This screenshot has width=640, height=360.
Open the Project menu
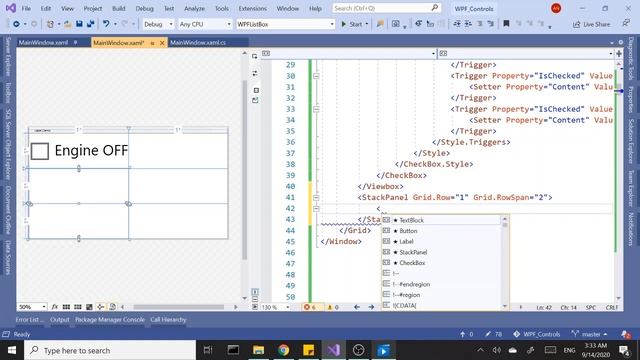pos(93,8)
